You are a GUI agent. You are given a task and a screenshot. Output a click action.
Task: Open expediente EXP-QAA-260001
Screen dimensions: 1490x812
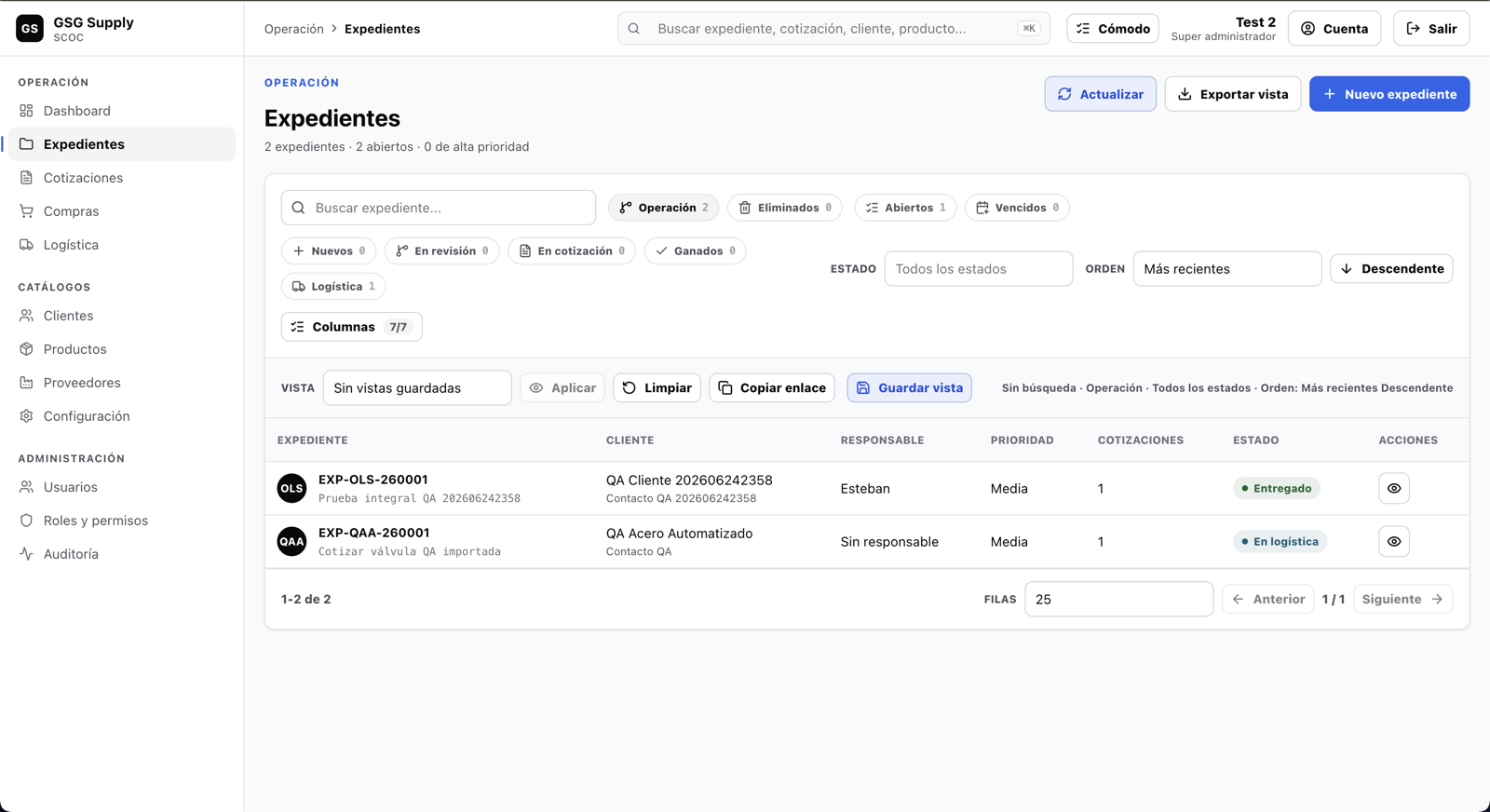374,533
